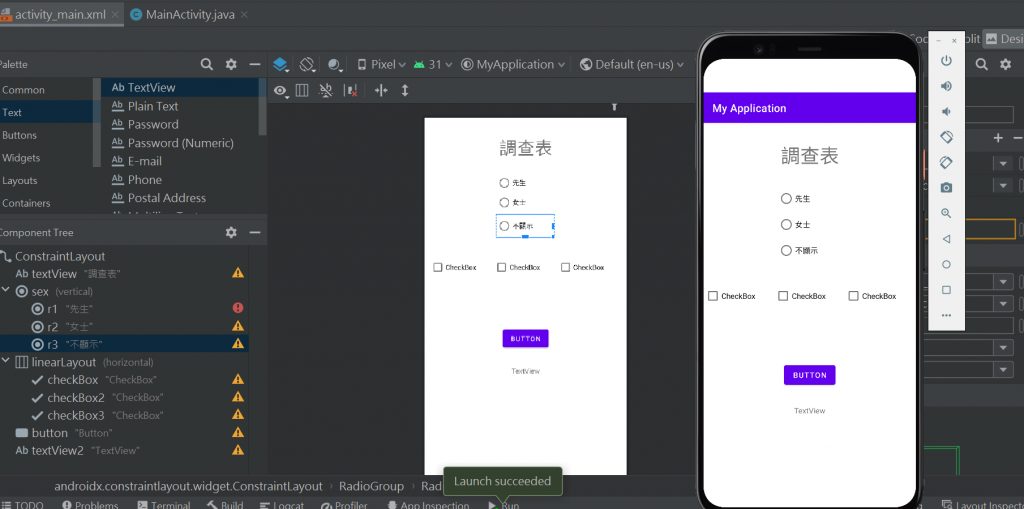Open Component Tree settings gear
This screenshot has width=1024, height=509.
(x=231, y=233)
